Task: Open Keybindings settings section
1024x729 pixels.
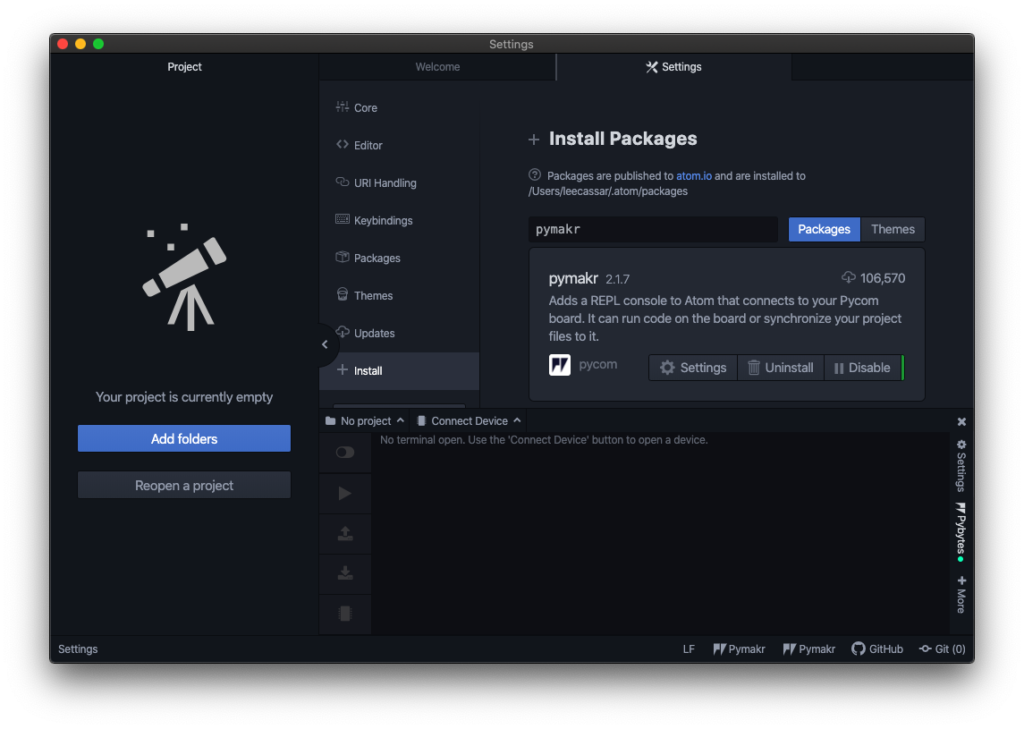Action: point(374,220)
